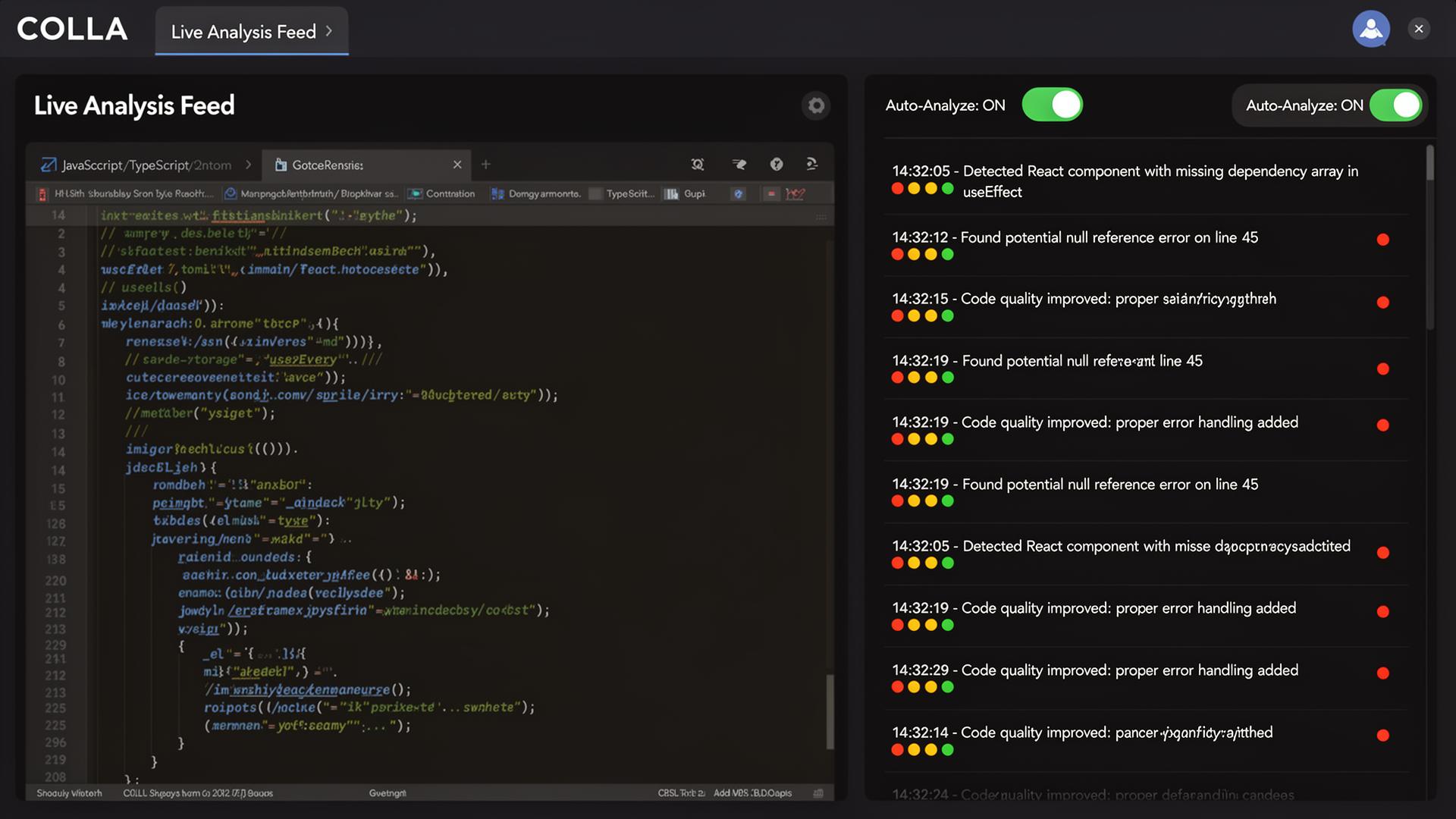
Task: Click the help question mark icon
Action: (x=777, y=165)
